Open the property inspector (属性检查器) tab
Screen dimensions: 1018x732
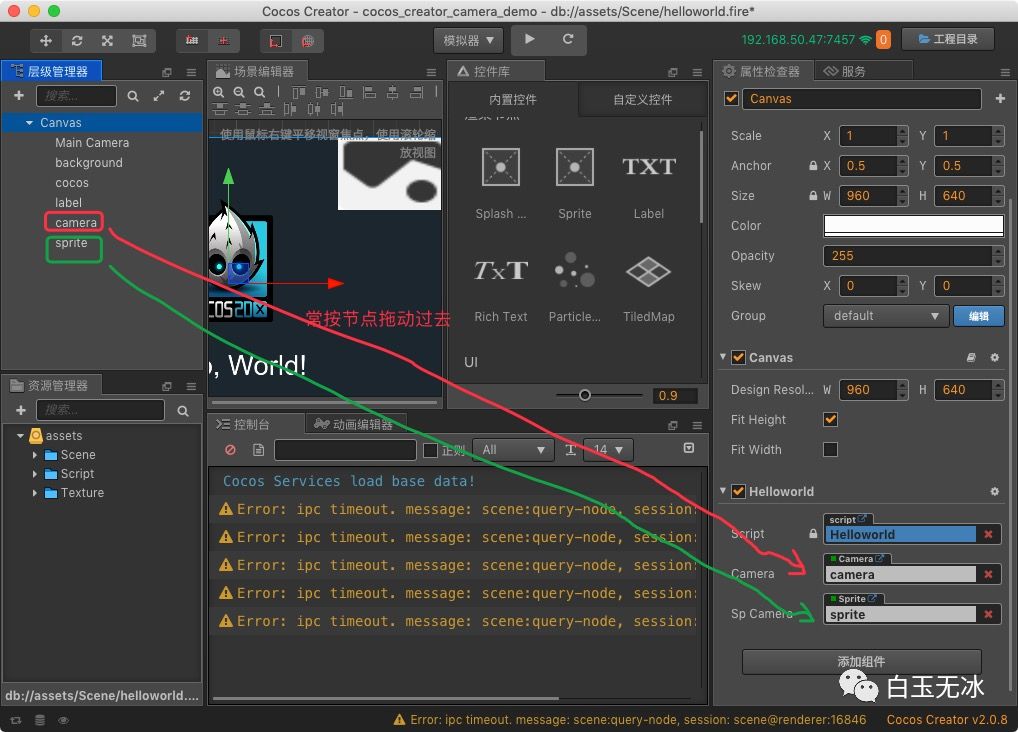click(x=762, y=71)
